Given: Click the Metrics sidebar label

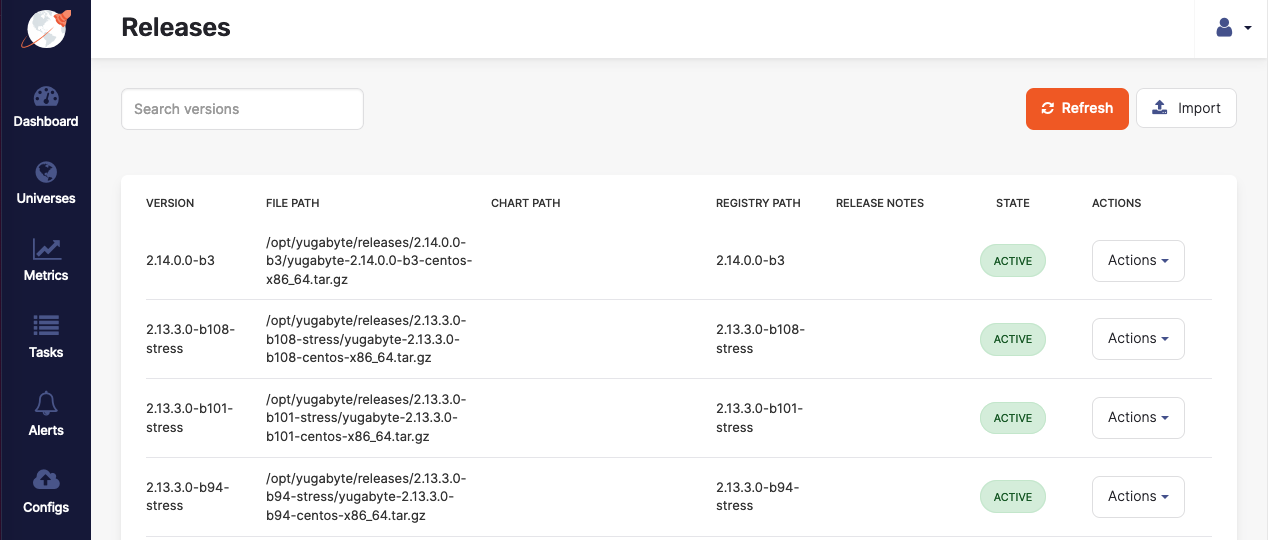Looking at the screenshot, I should point(46,275).
